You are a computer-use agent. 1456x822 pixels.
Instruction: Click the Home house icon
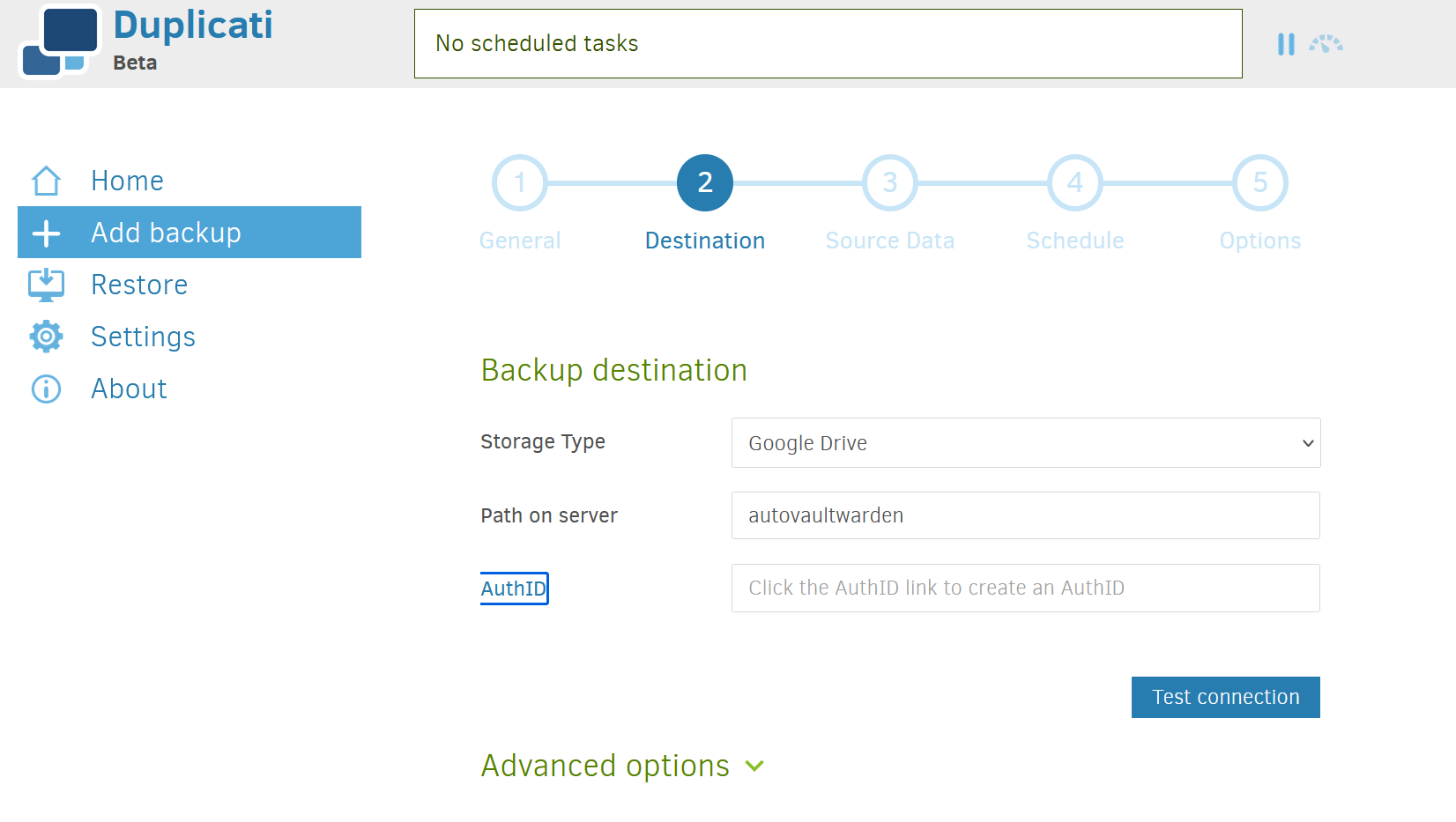(x=46, y=181)
